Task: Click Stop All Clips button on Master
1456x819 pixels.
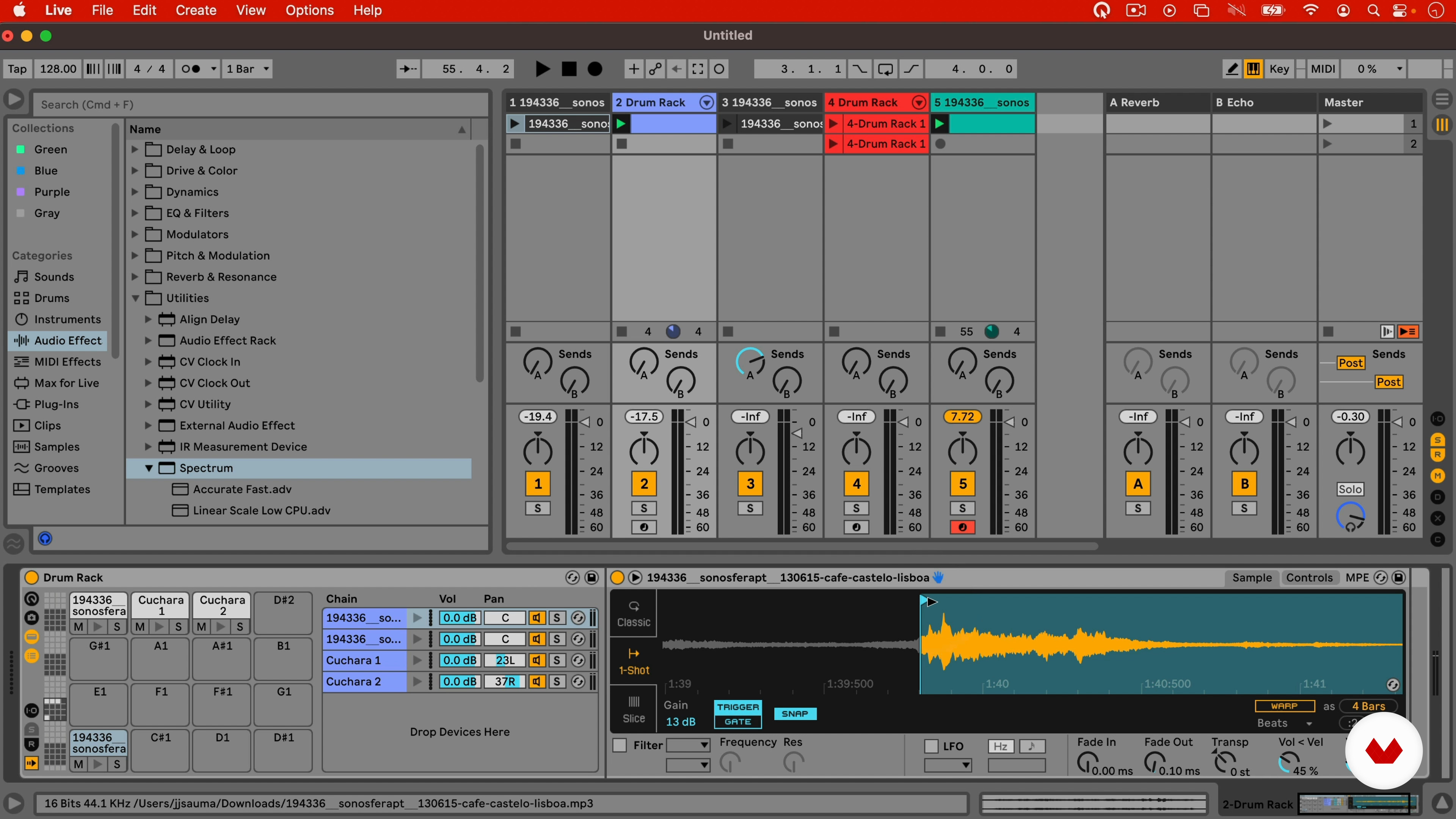Action: click(x=1328, y=332)
